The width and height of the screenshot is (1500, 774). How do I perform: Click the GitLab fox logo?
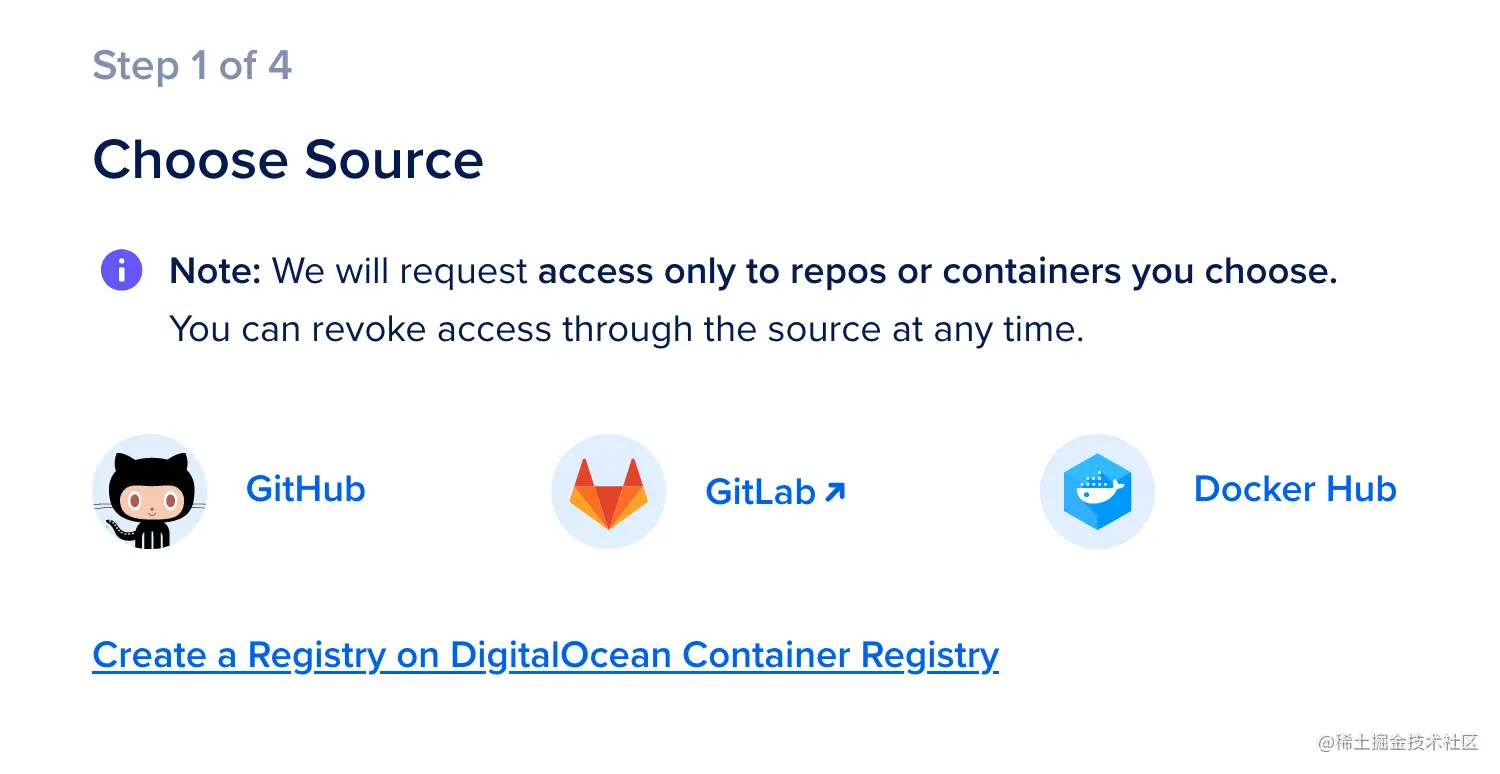click(x=608, y=491)
